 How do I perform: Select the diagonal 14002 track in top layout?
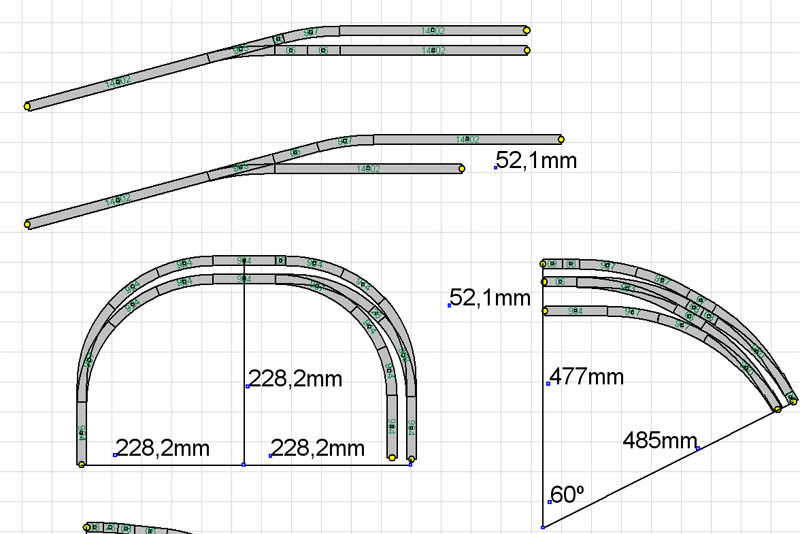pyautogui.click(x=118, y=81)
